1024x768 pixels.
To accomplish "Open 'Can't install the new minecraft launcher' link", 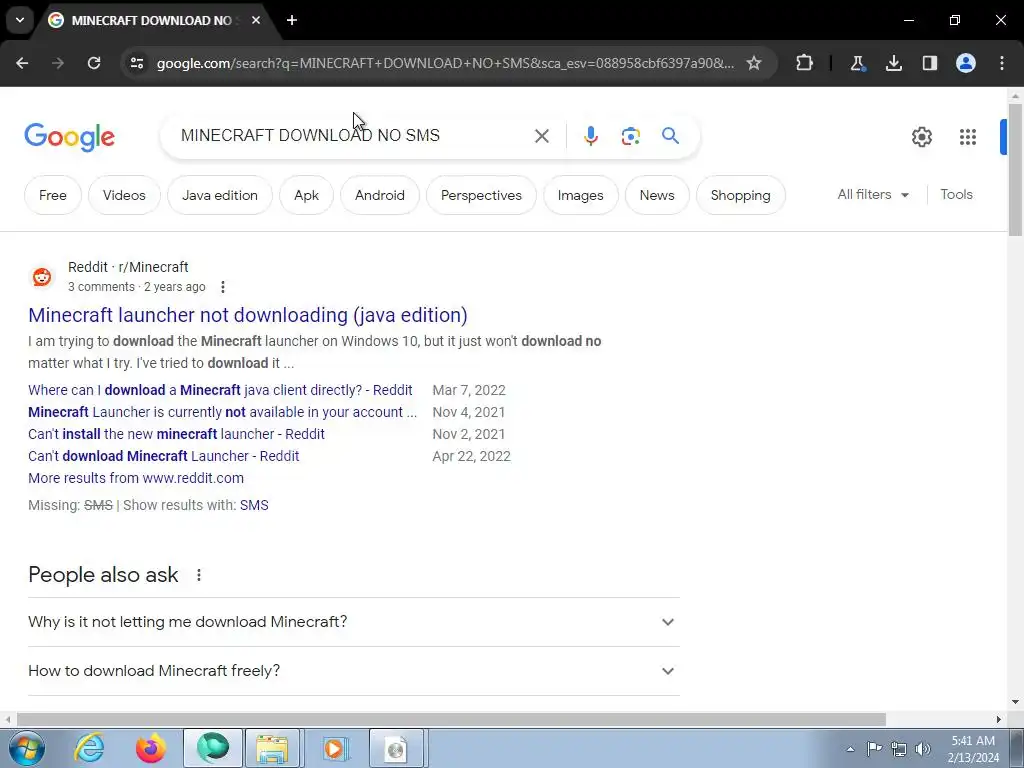I will pos(176,434).
